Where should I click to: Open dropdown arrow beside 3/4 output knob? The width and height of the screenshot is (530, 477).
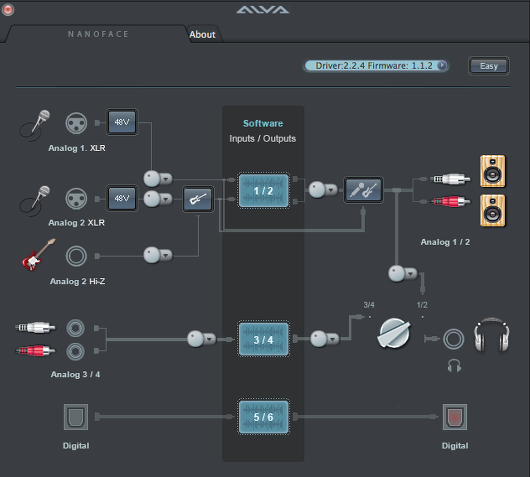[x=333, y=339]
